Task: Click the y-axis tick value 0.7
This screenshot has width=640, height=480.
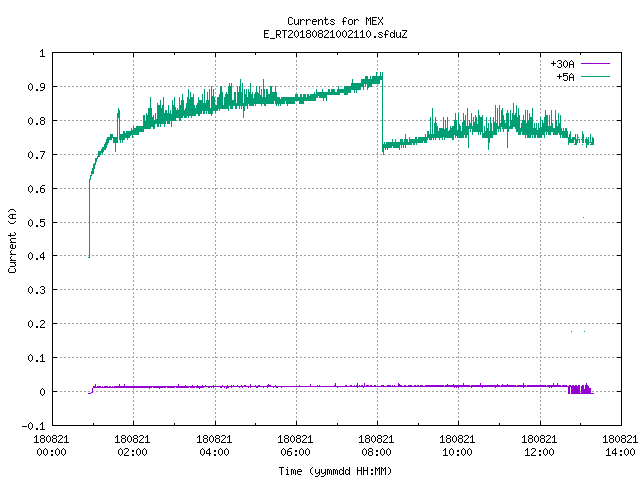Action: click(x=36, y=155)
